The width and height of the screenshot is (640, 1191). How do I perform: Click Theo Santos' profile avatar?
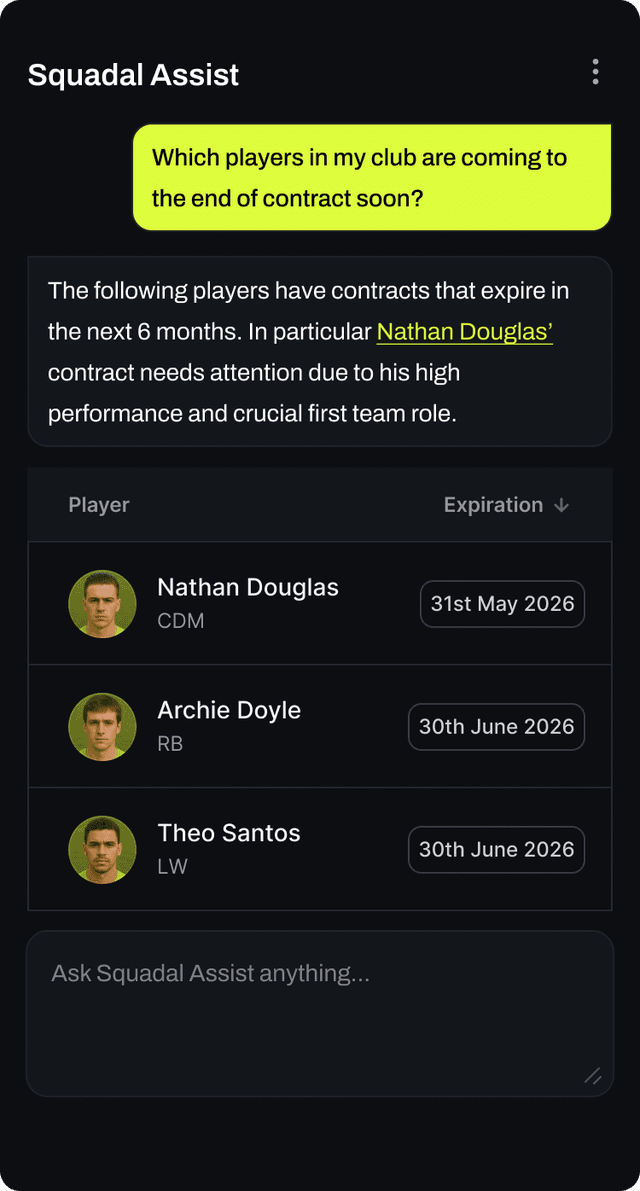click(x=102, y=849)
